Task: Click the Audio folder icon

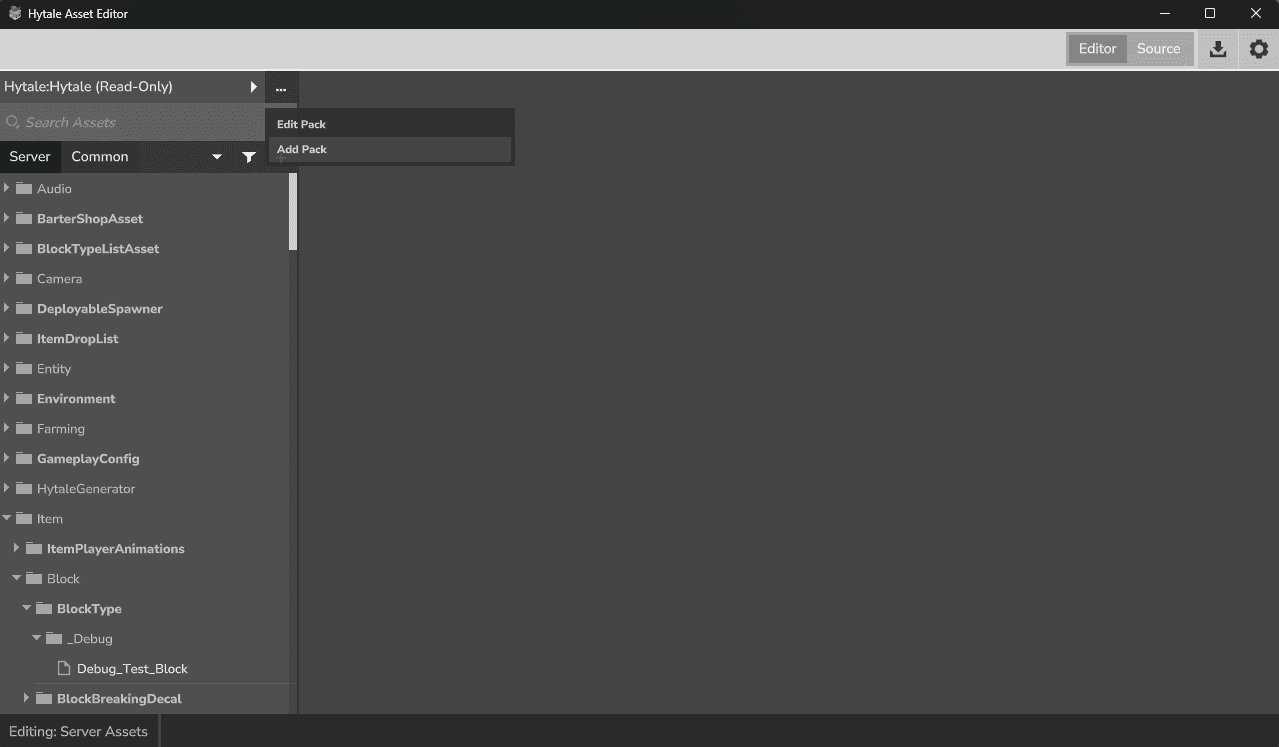Action: click(25, 189)
